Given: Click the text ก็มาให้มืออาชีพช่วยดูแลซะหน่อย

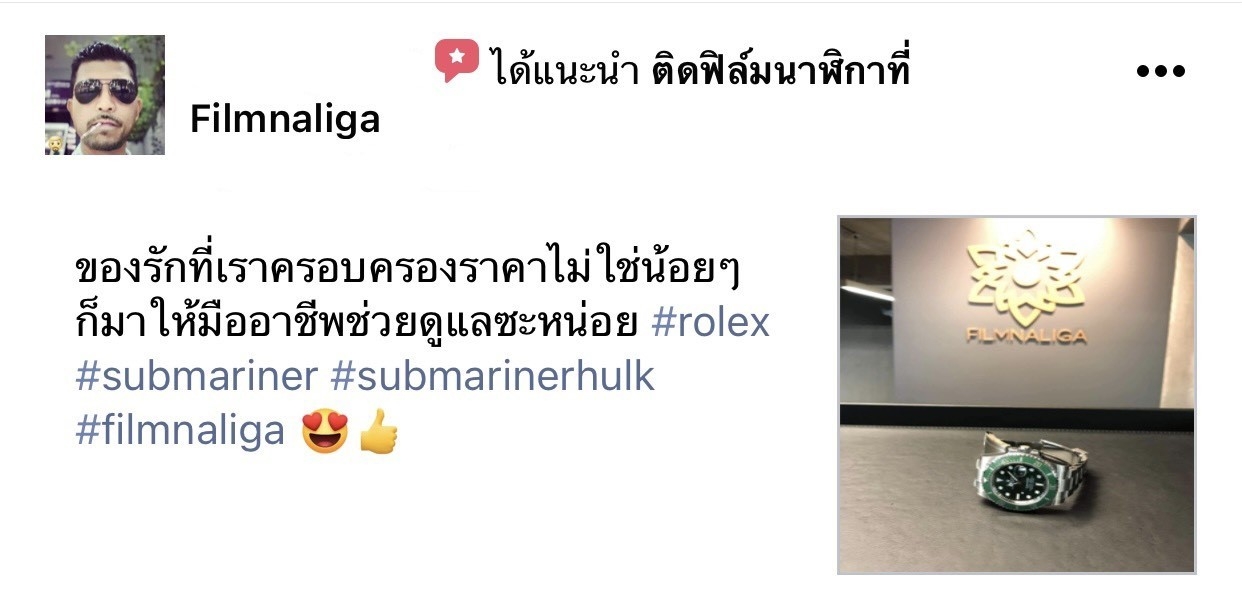Looking at the screenshot, I should [357, 323].
